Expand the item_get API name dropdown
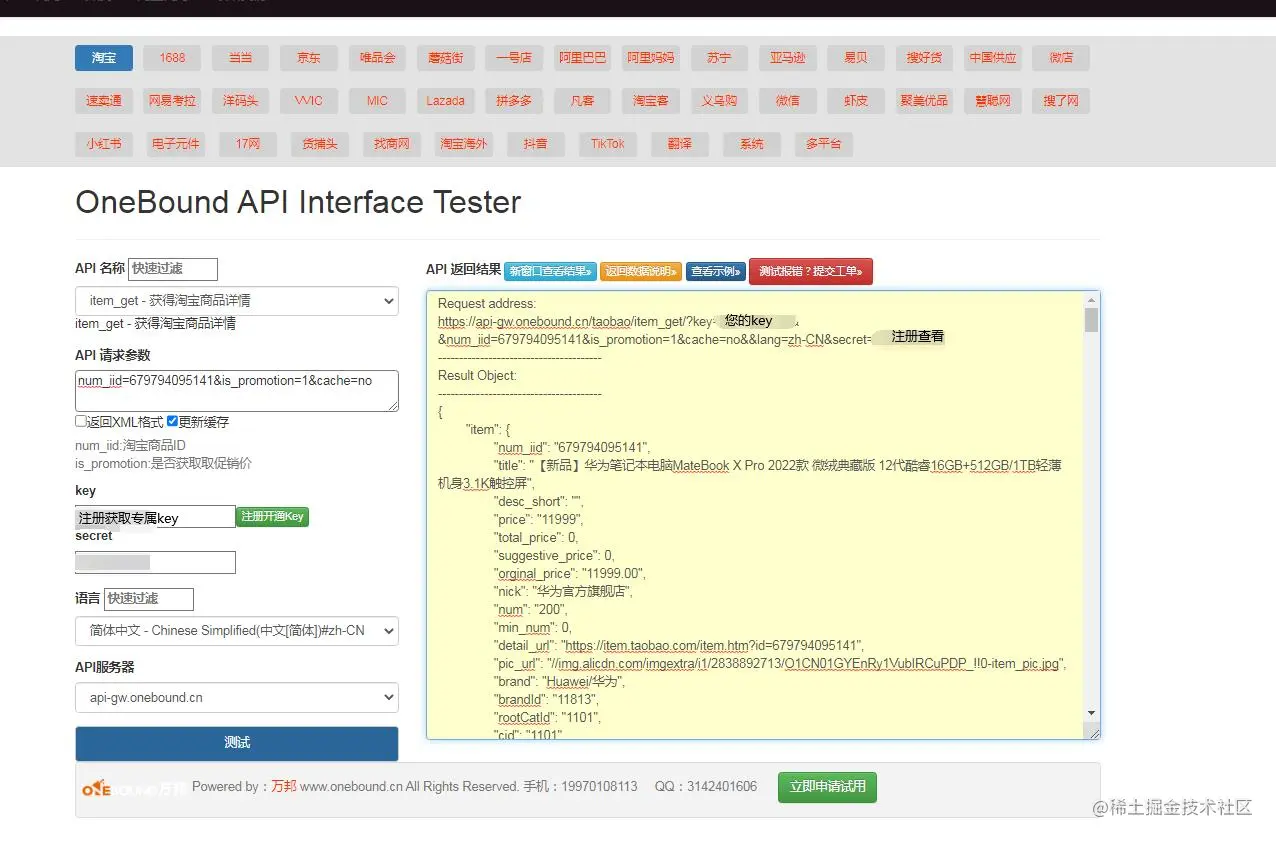Screen dimensions: 1276x841 click(x=237, y=300)
